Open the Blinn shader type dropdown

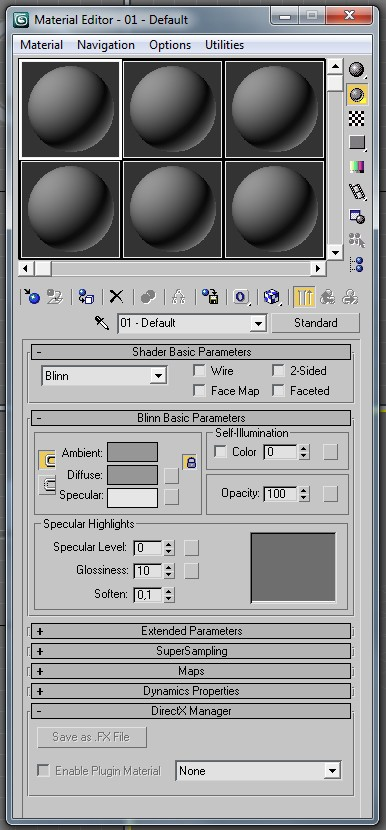point(158,376)
